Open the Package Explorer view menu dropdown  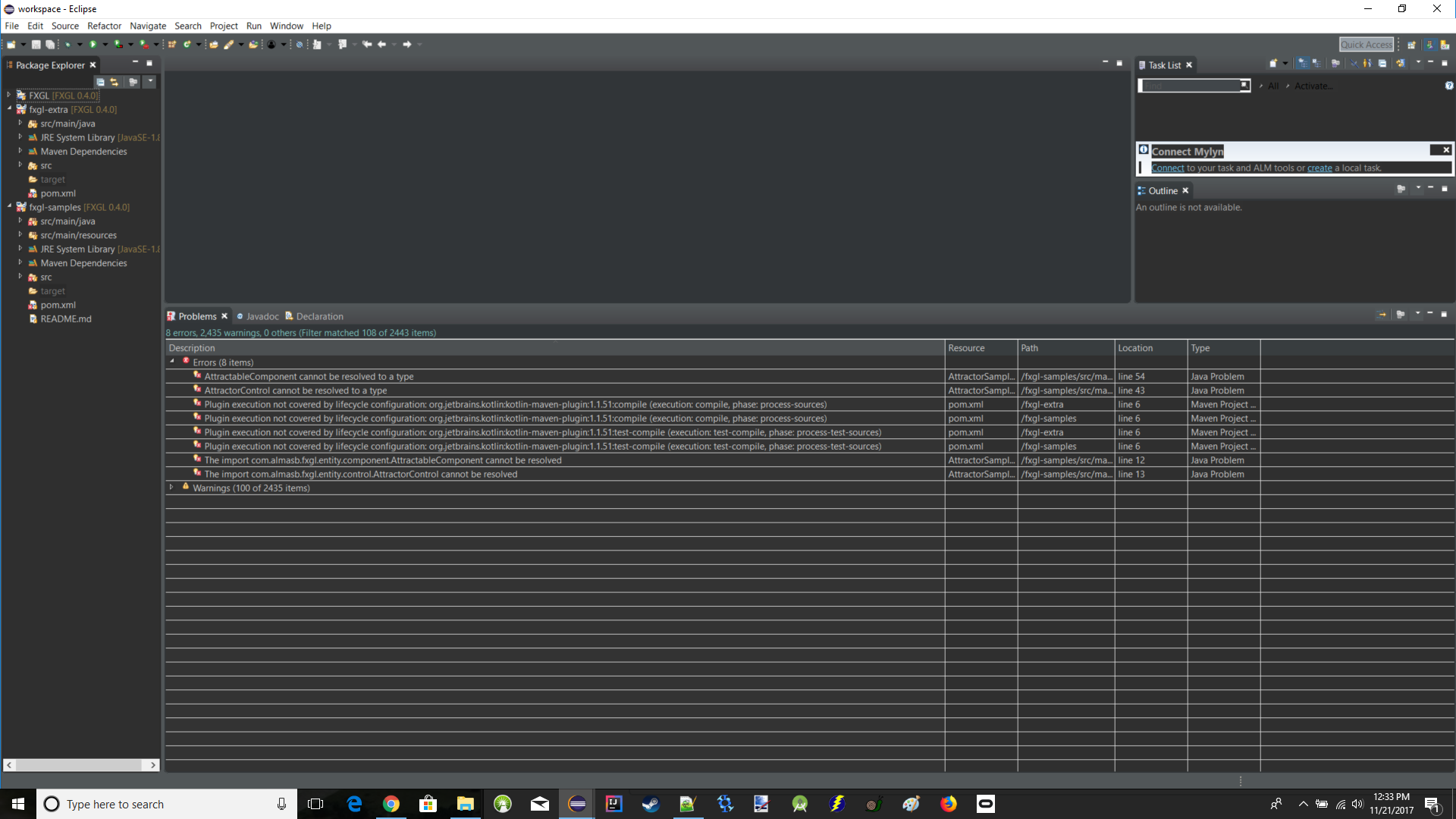(x=150, y=81)
